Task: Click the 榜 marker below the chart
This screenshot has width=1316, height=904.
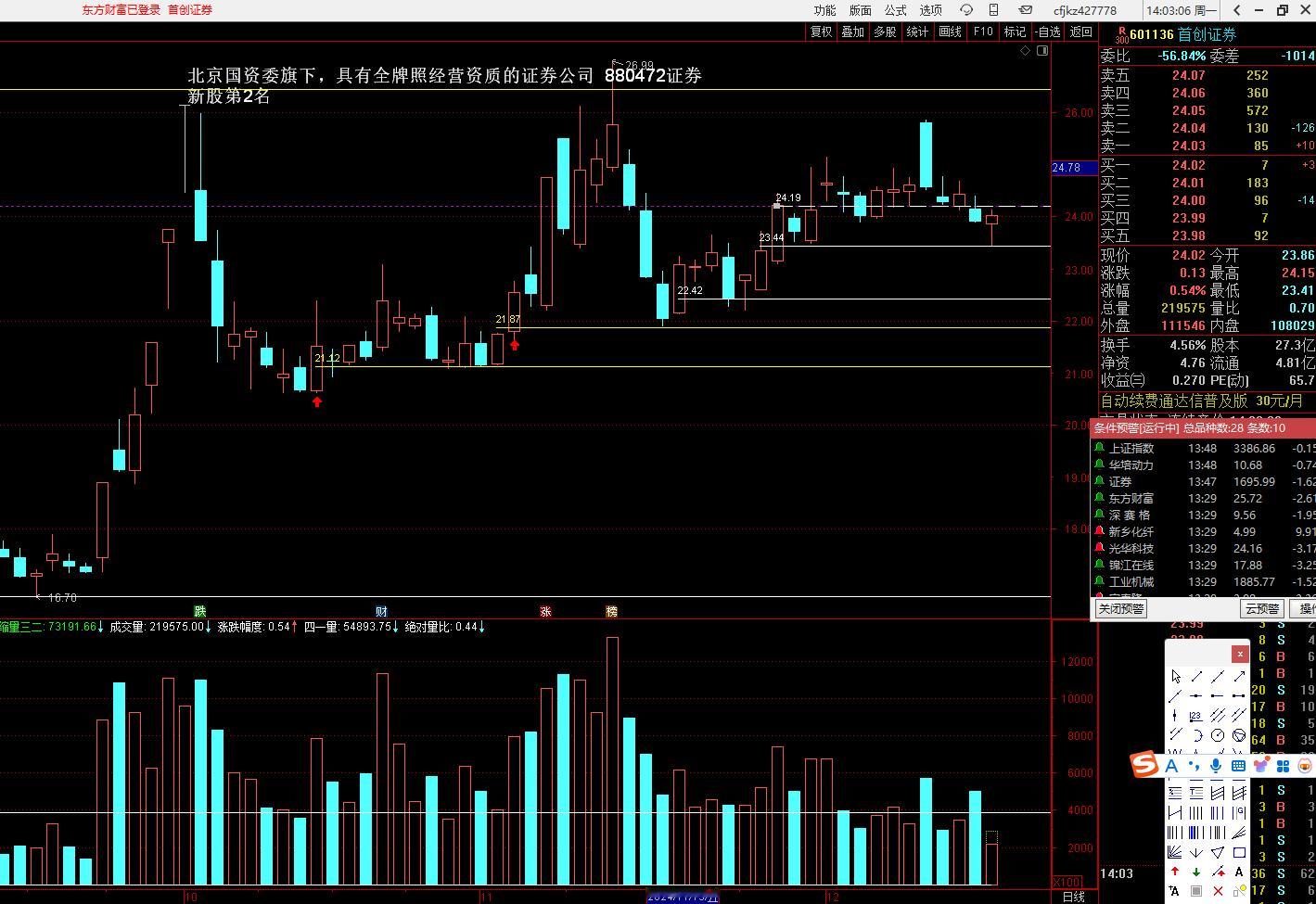Action: point(611,611)
